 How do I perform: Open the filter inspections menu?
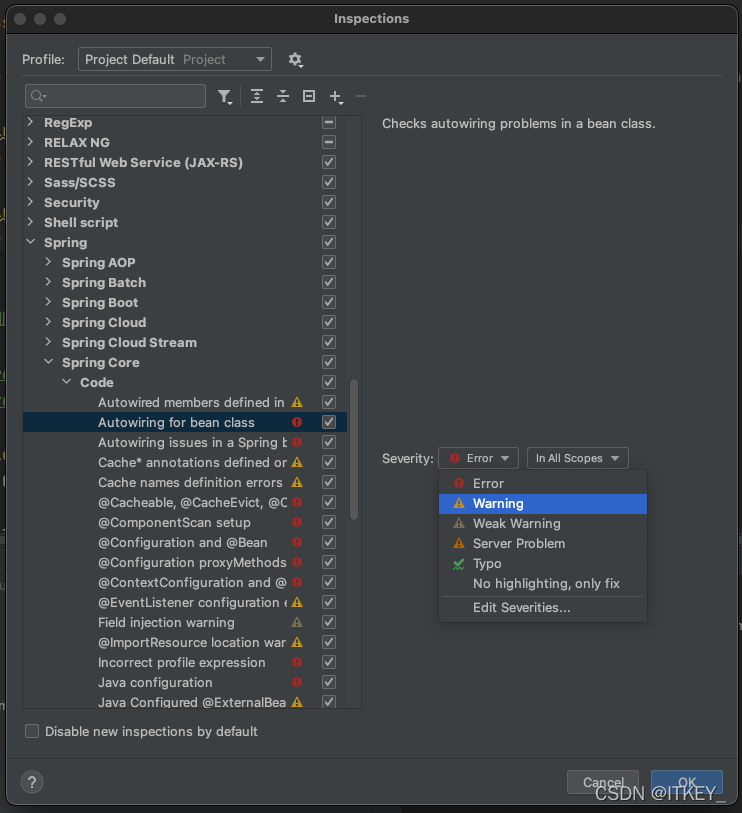pyautogui.click(x=225, y=96)
